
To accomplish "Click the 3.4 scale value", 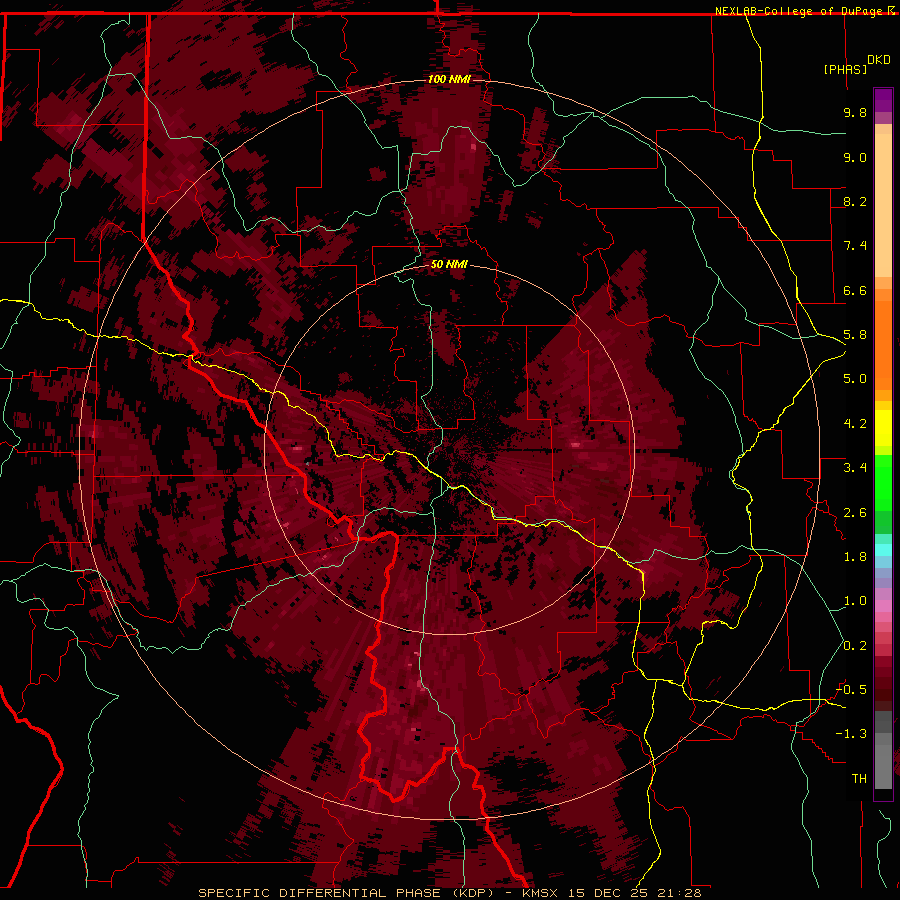I will (855, 468).
